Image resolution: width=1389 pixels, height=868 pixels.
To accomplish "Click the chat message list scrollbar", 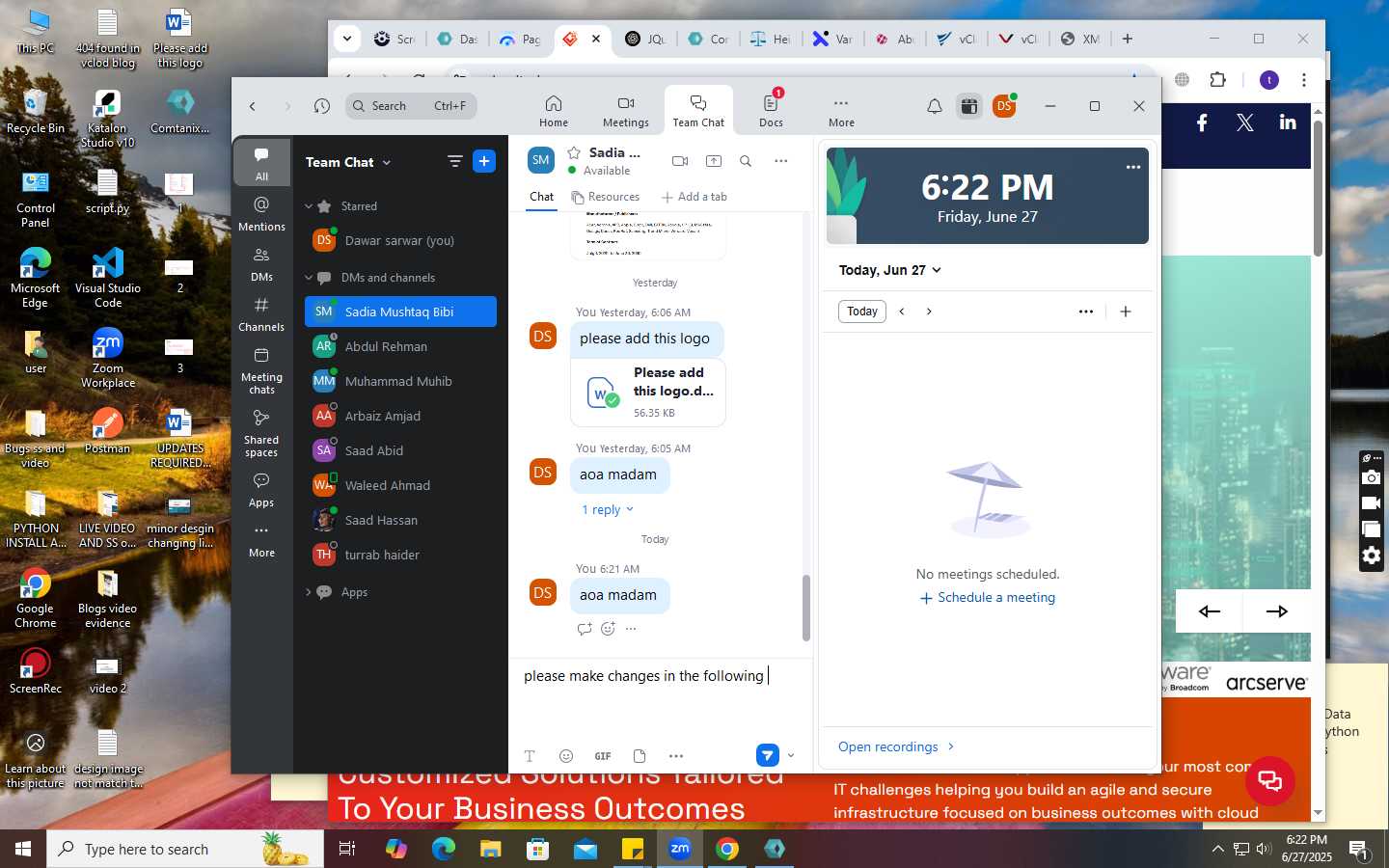I will coord(806,608).
